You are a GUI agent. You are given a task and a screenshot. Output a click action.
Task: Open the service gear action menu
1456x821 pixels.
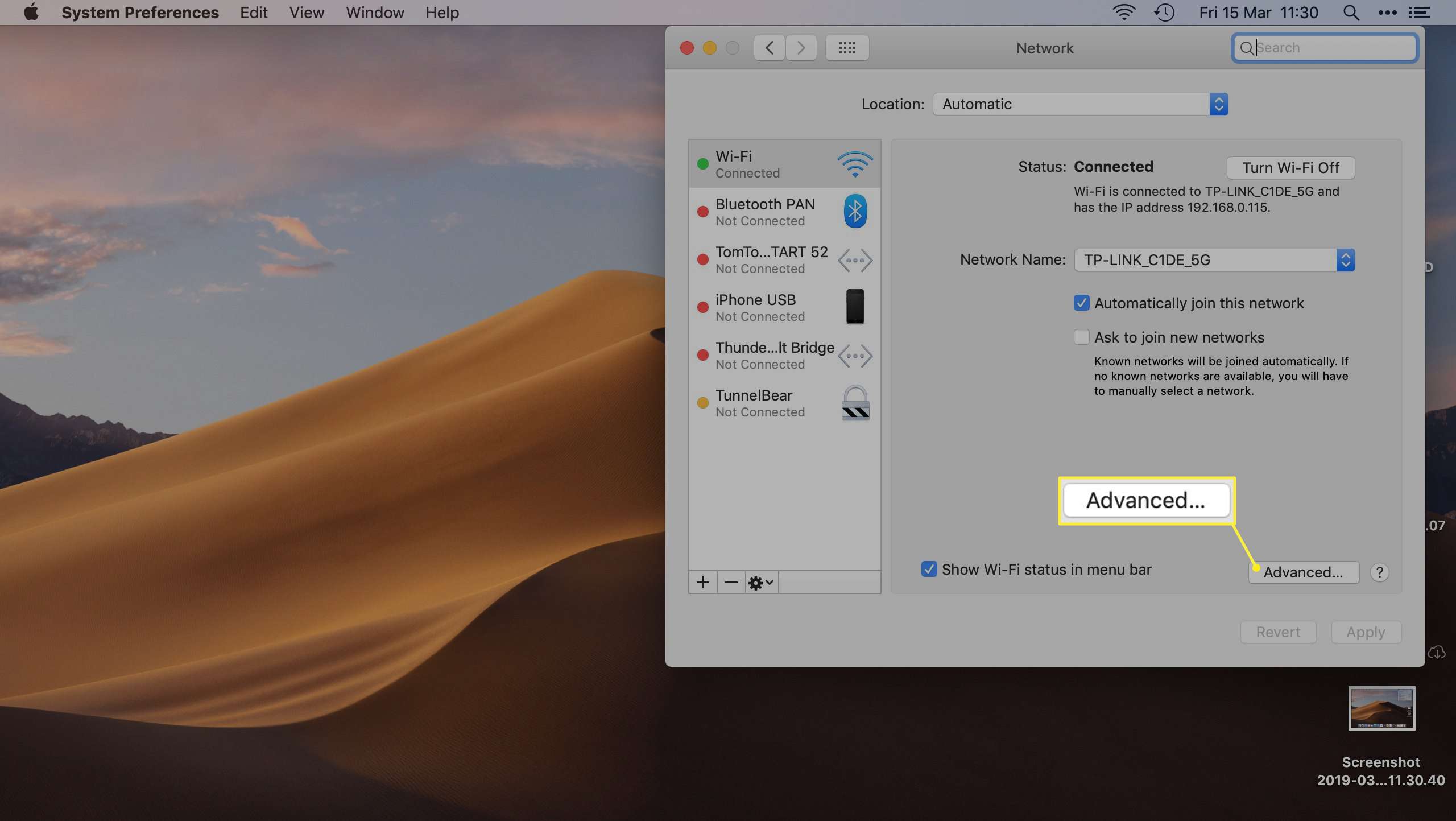761,582
